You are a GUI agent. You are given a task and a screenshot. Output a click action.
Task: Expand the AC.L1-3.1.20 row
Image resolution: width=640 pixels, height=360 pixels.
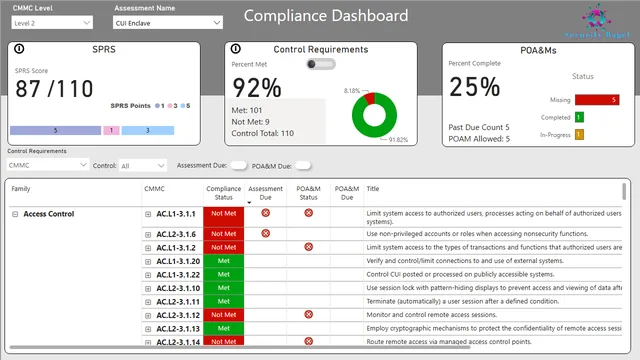pos(148,262)
